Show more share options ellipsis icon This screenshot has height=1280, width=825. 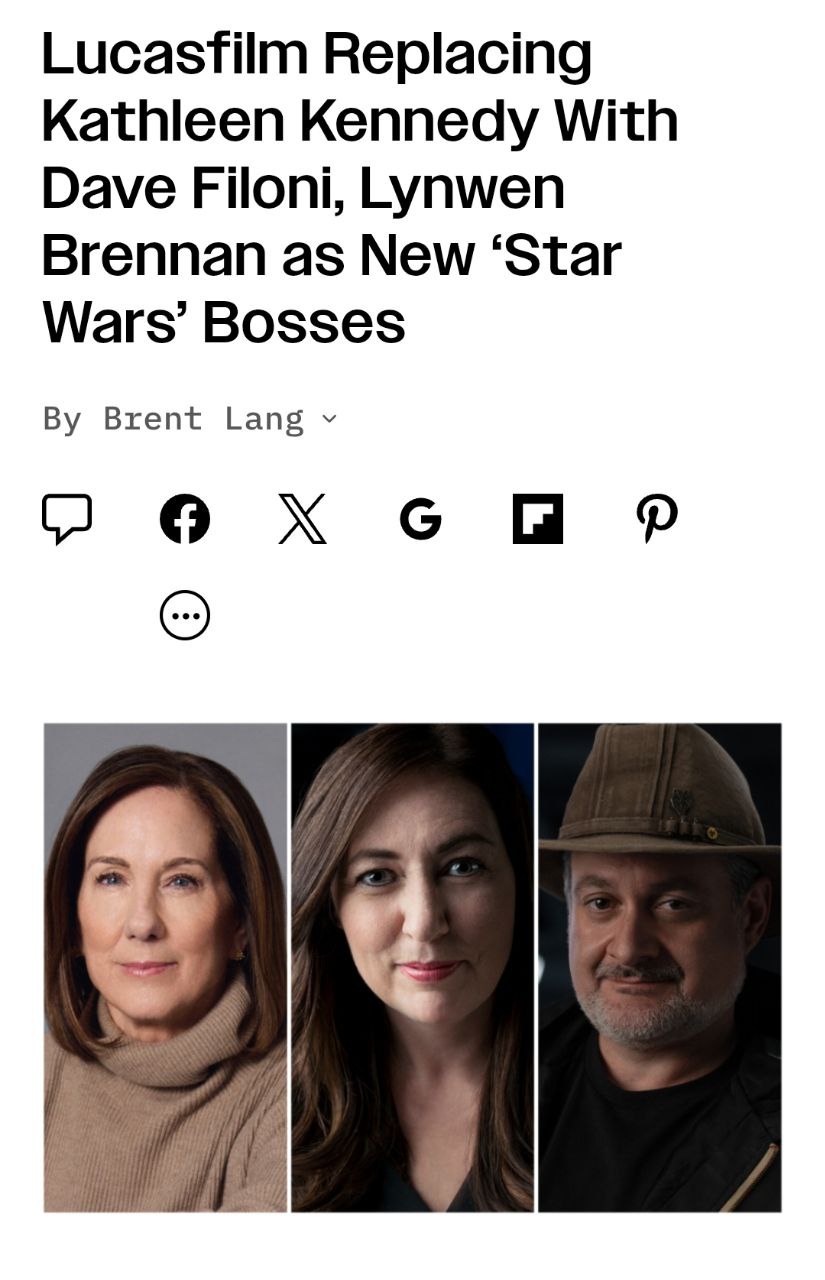185,615
